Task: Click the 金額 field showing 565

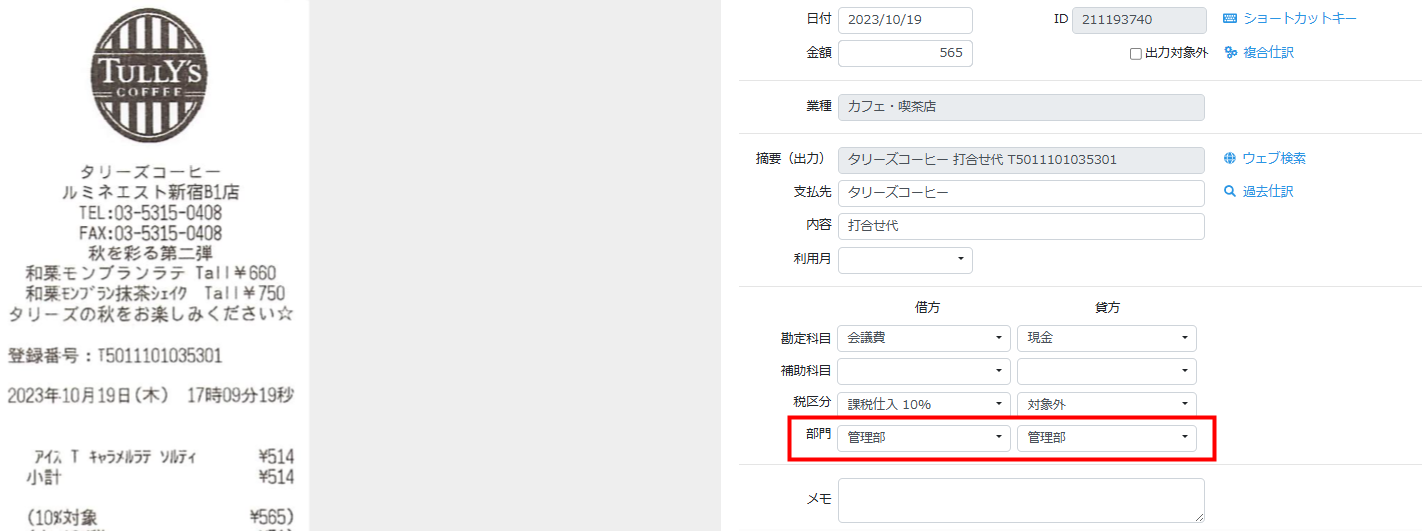Action: pyautogui.click(x=905, y=53)
